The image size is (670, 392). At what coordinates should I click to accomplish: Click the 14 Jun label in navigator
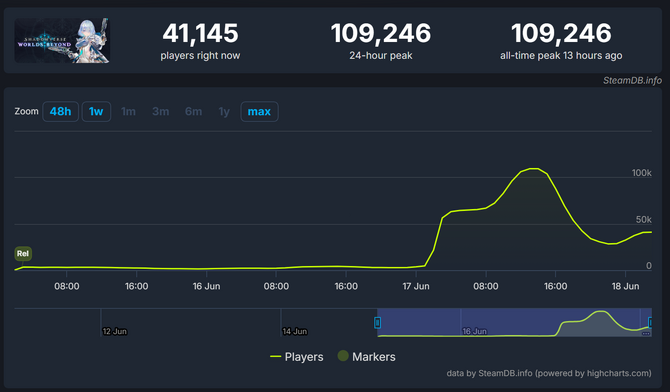[294, 331]
